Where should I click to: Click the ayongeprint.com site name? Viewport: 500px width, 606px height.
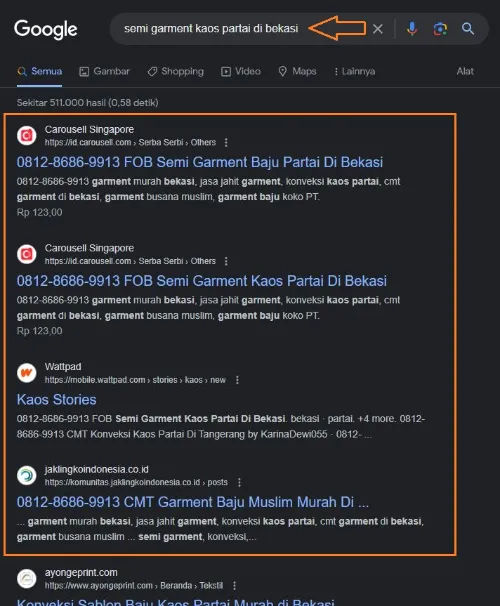(81, 572)
